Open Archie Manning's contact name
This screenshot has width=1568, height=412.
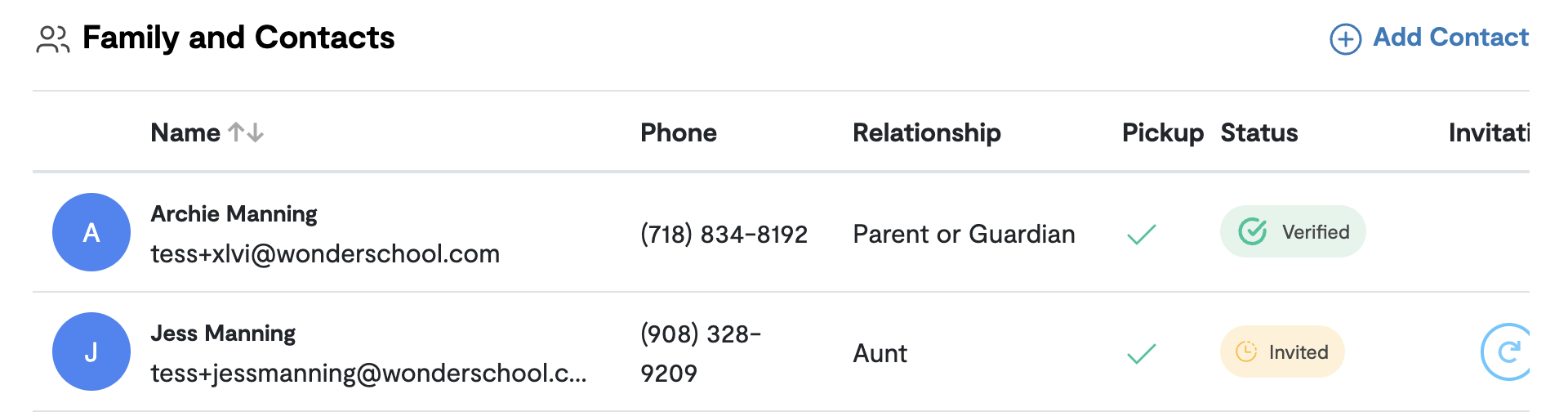pyautogui.click(x=234, y=214)
